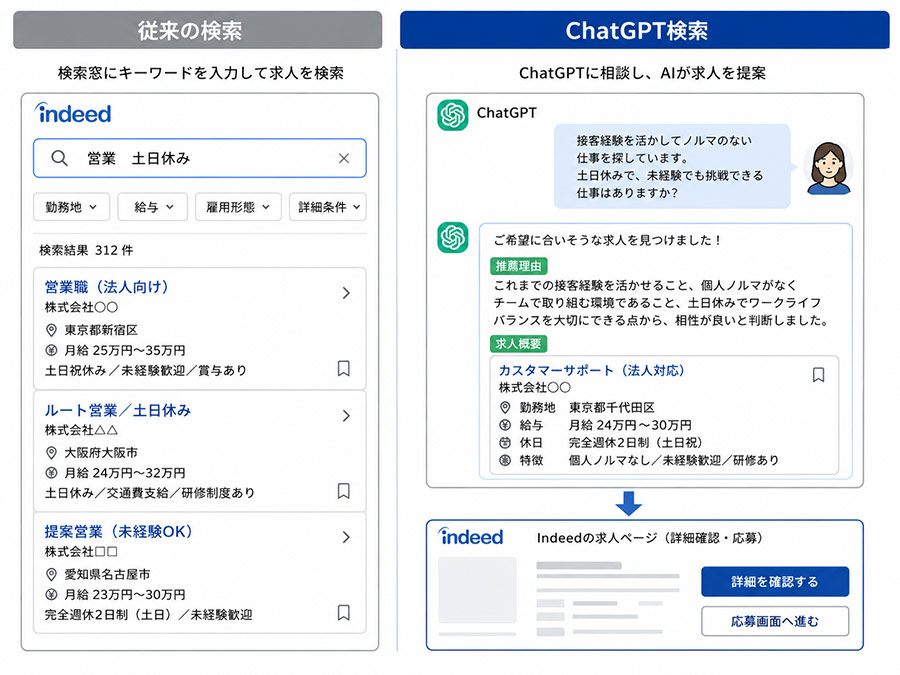Click the search magnifier icon in Indeed search box
This screenshot has height=675, width=900.
click(x=59, y=158)
